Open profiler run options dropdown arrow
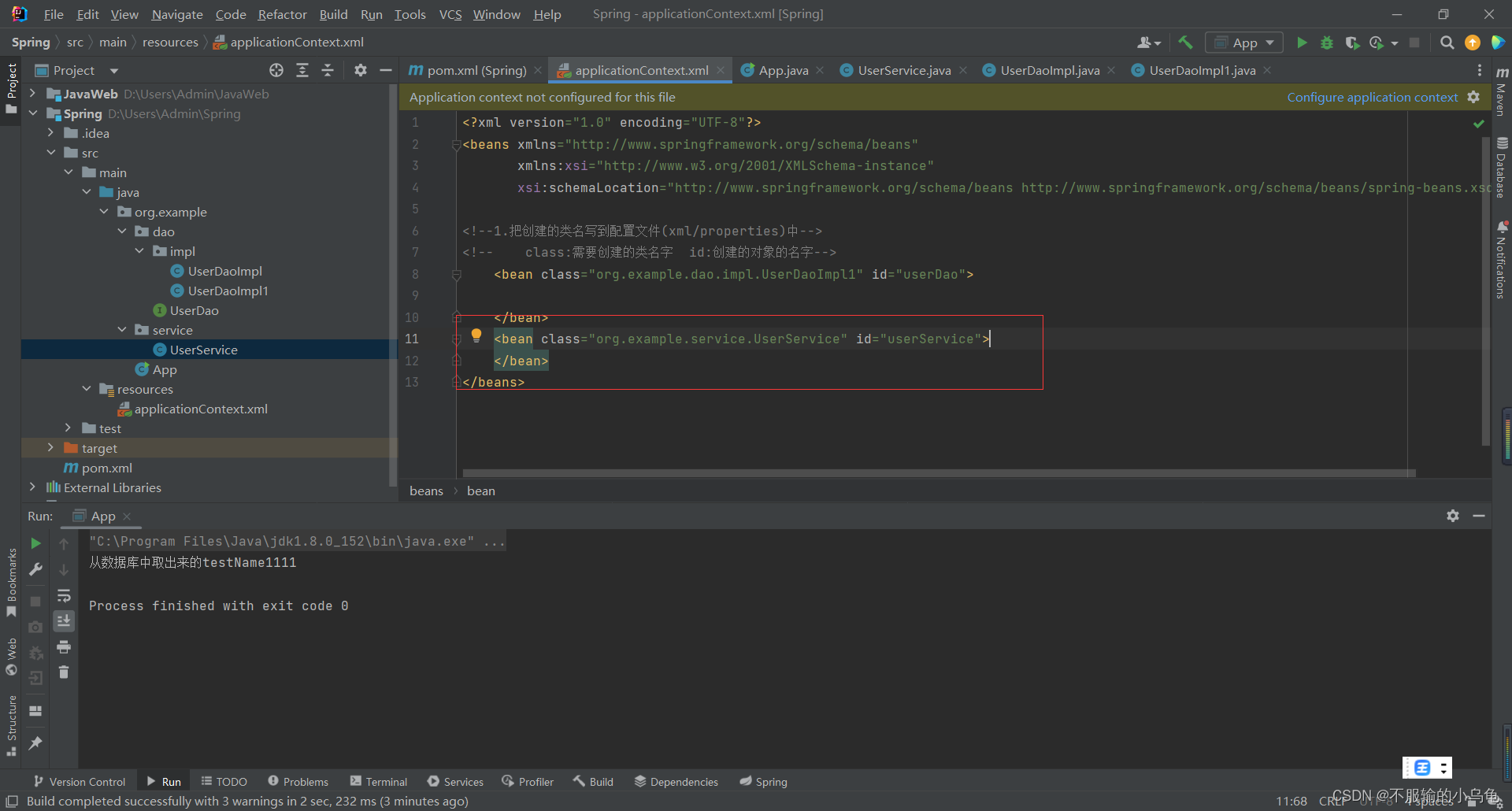The height and width of the screenshot is (811, 1512). pos(1395,43)
